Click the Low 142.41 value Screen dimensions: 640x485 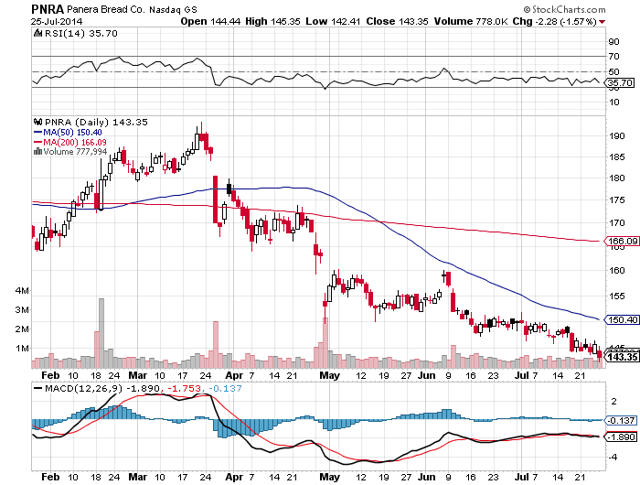pyautogui.click(x=333, y=21)
